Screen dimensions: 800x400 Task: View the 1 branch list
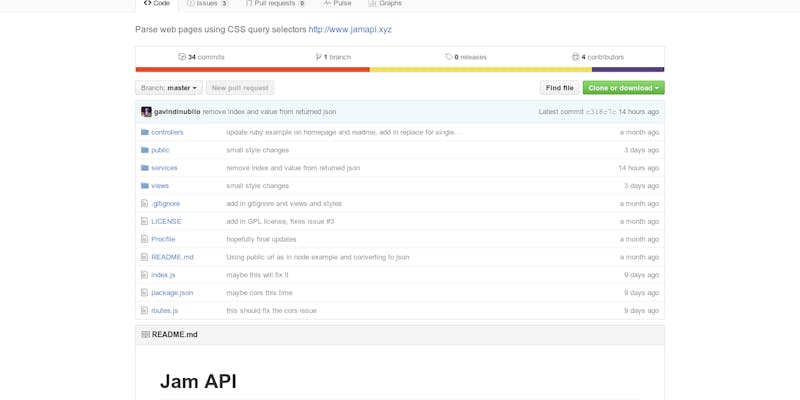[x=333, y=57]
